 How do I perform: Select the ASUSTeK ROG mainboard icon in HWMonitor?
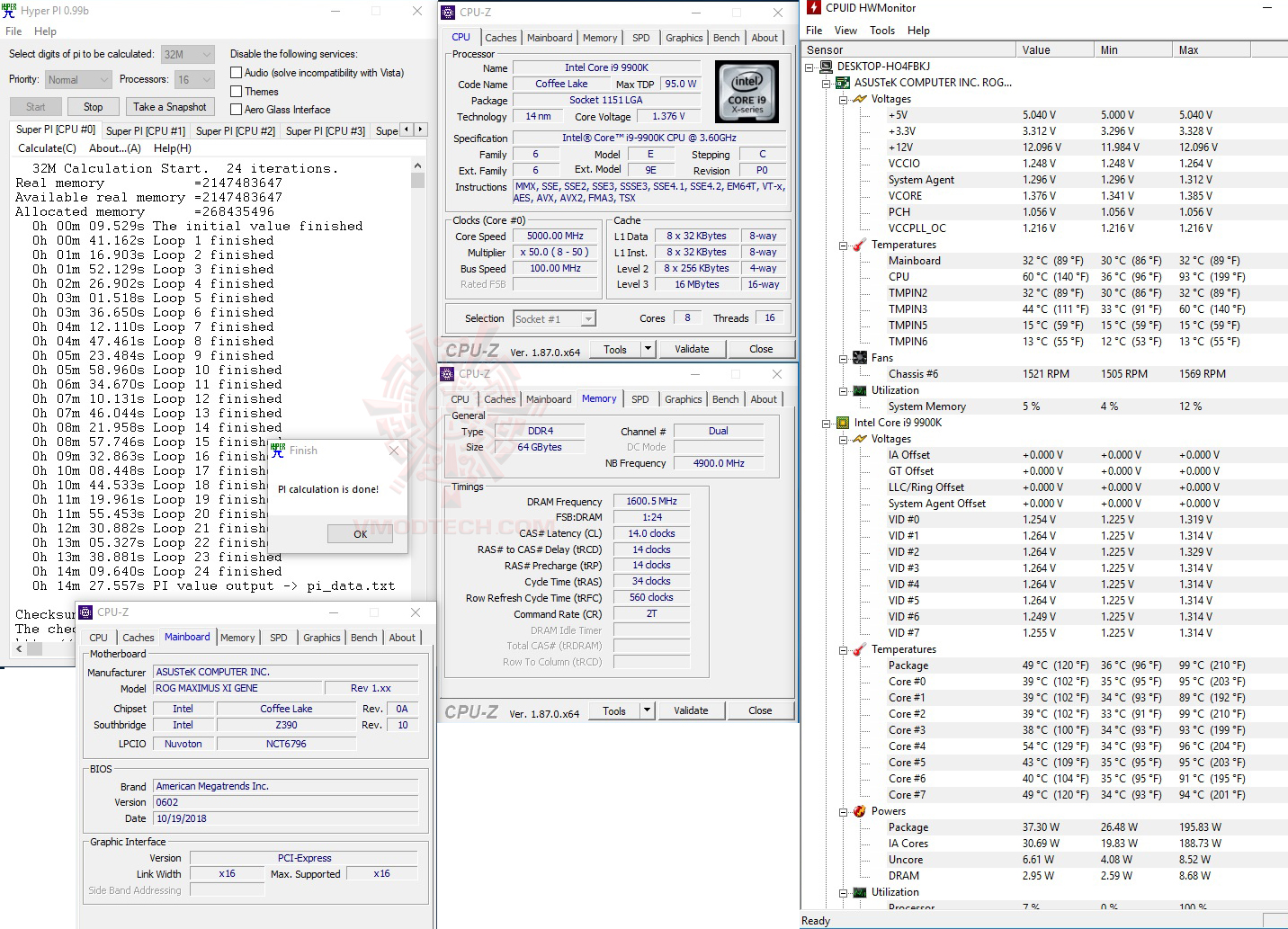point(843,82)
